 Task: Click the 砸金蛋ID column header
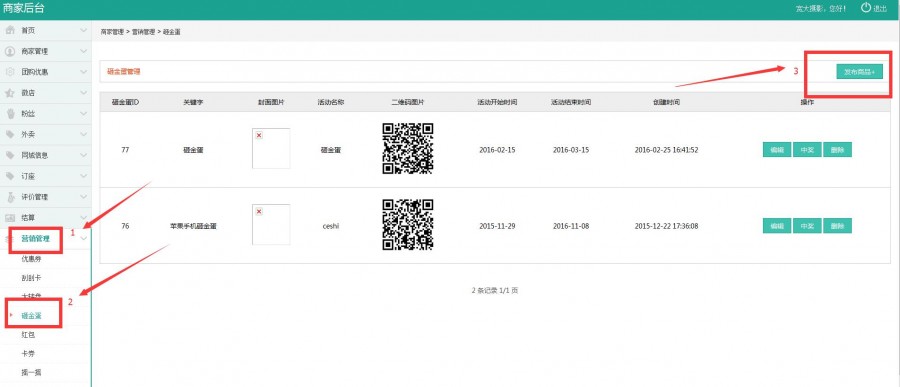125,102
